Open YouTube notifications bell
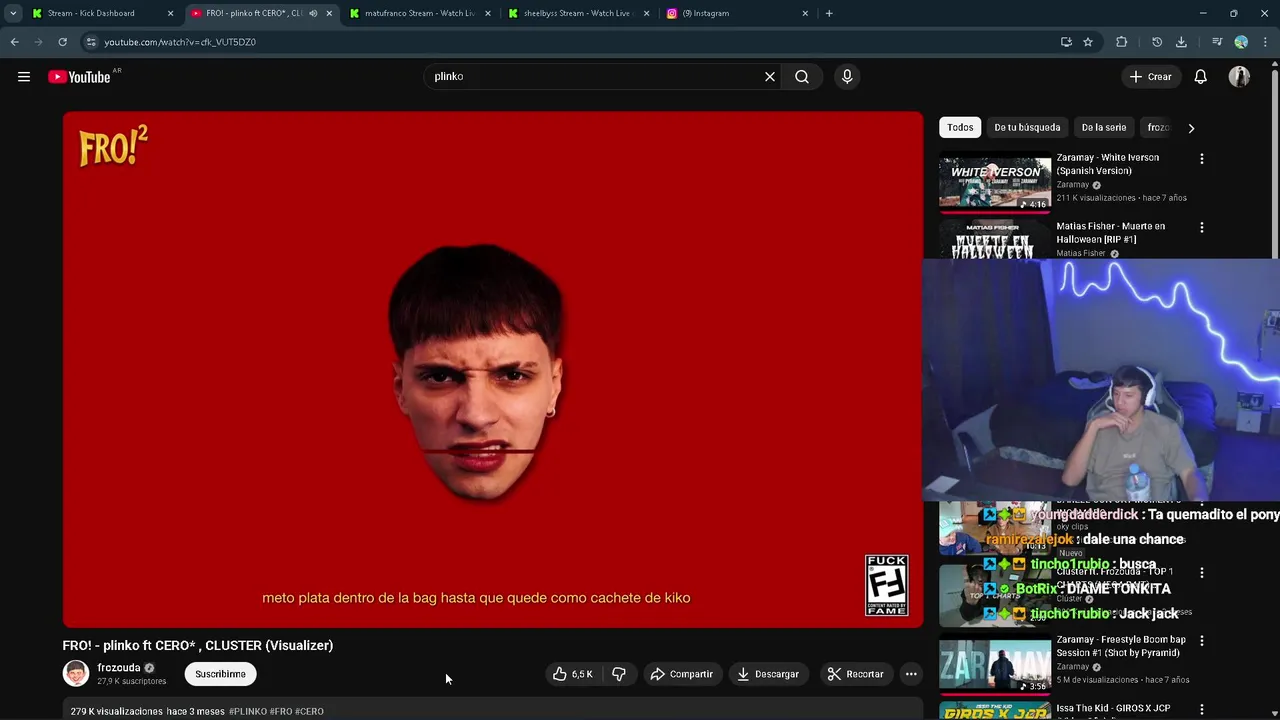 point(1201,77)
